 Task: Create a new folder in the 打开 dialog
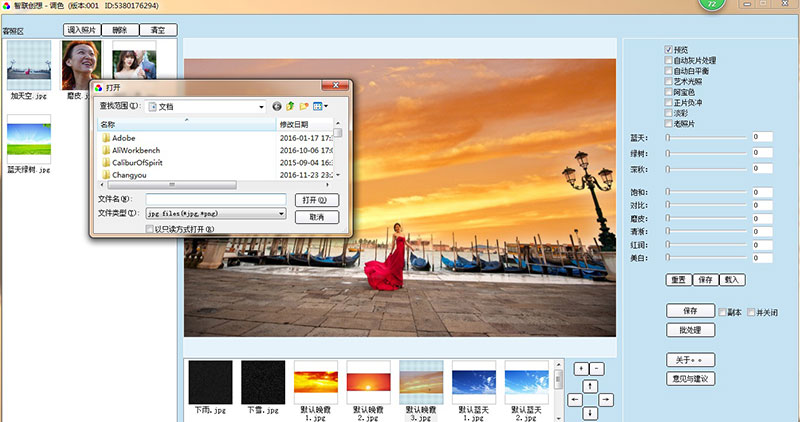(x=304, y=106)
